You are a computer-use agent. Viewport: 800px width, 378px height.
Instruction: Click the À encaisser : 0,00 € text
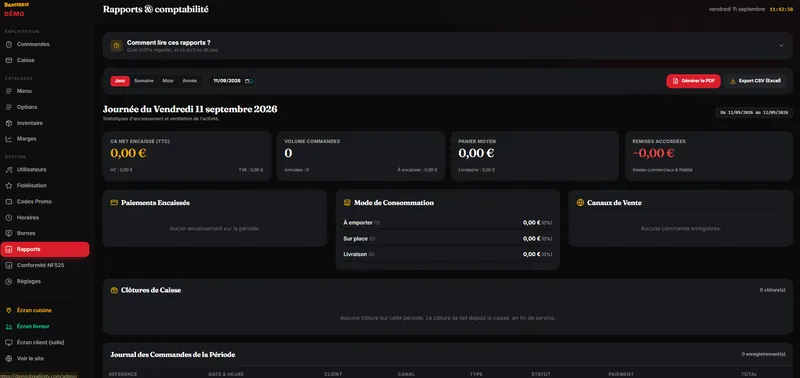(417, 170)
